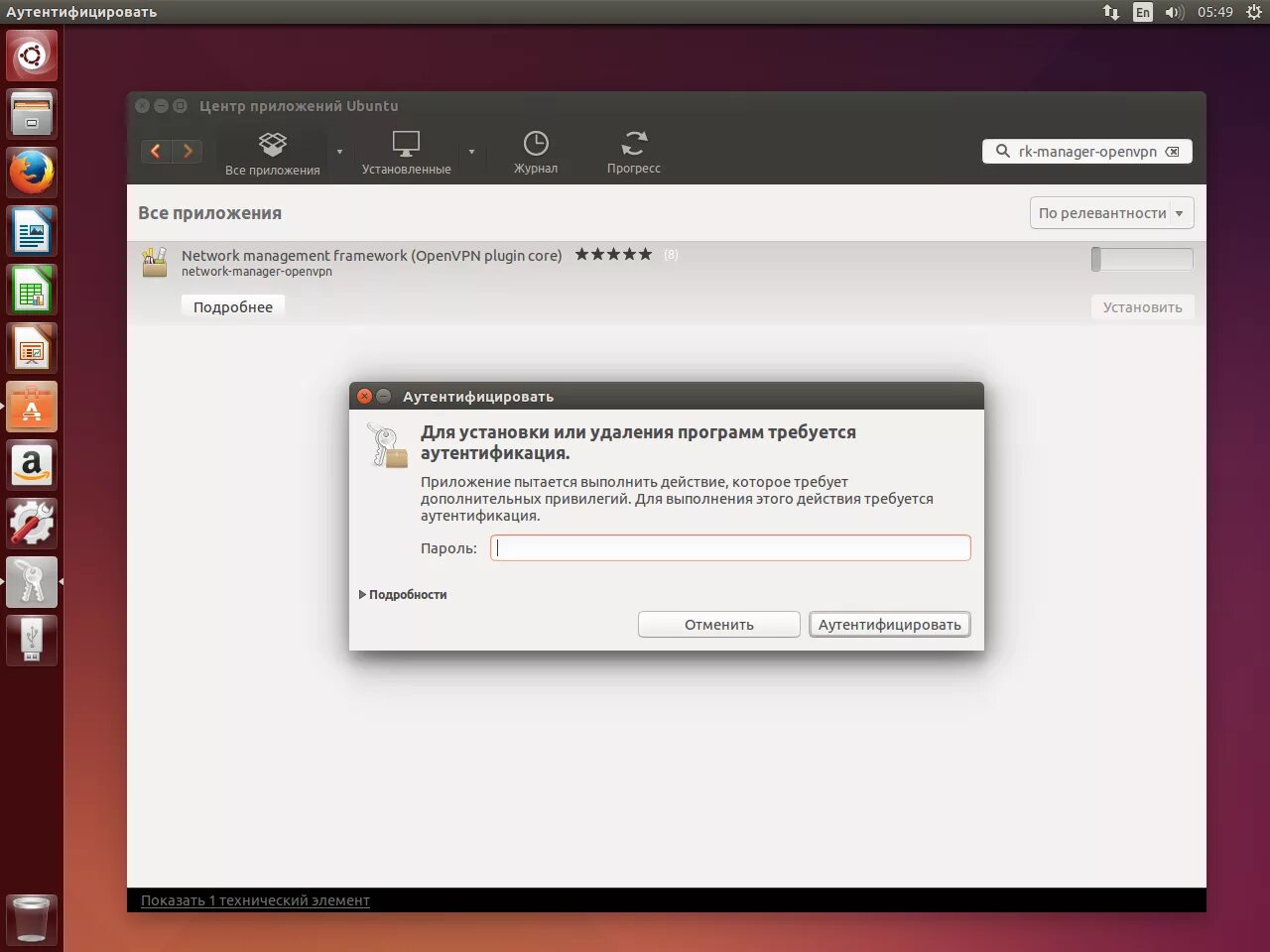This screenshot has width=1270, height=952.
Task: Click the Аутентифицировать button
Action: click(890, 625)
